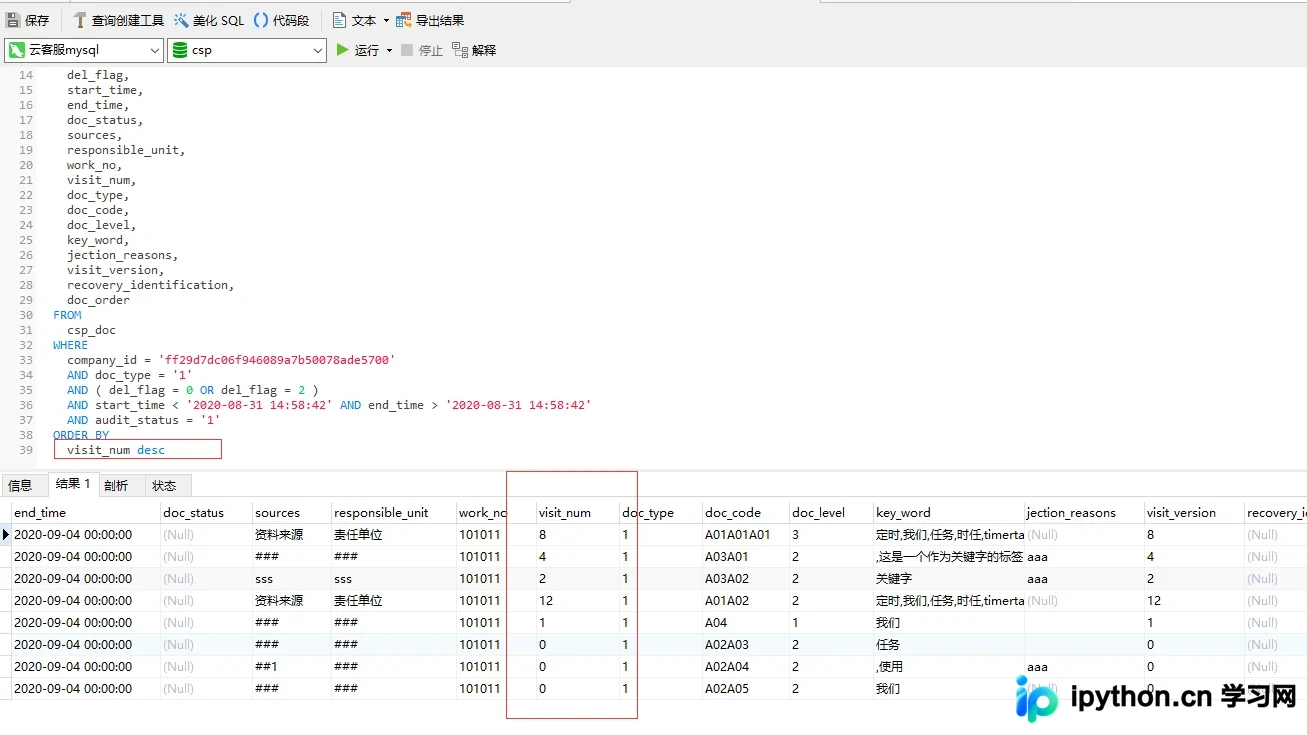Image resolution: width=1307 pixels, height=735 pixels.
Task: Click the doc_status column header
Action: 205,512
